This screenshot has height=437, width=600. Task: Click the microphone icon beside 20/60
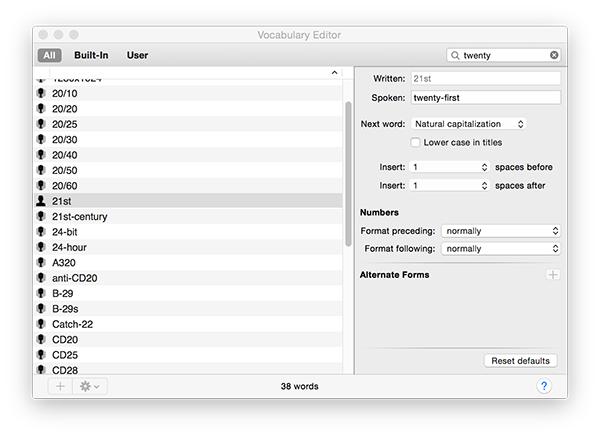click(41, 185)
